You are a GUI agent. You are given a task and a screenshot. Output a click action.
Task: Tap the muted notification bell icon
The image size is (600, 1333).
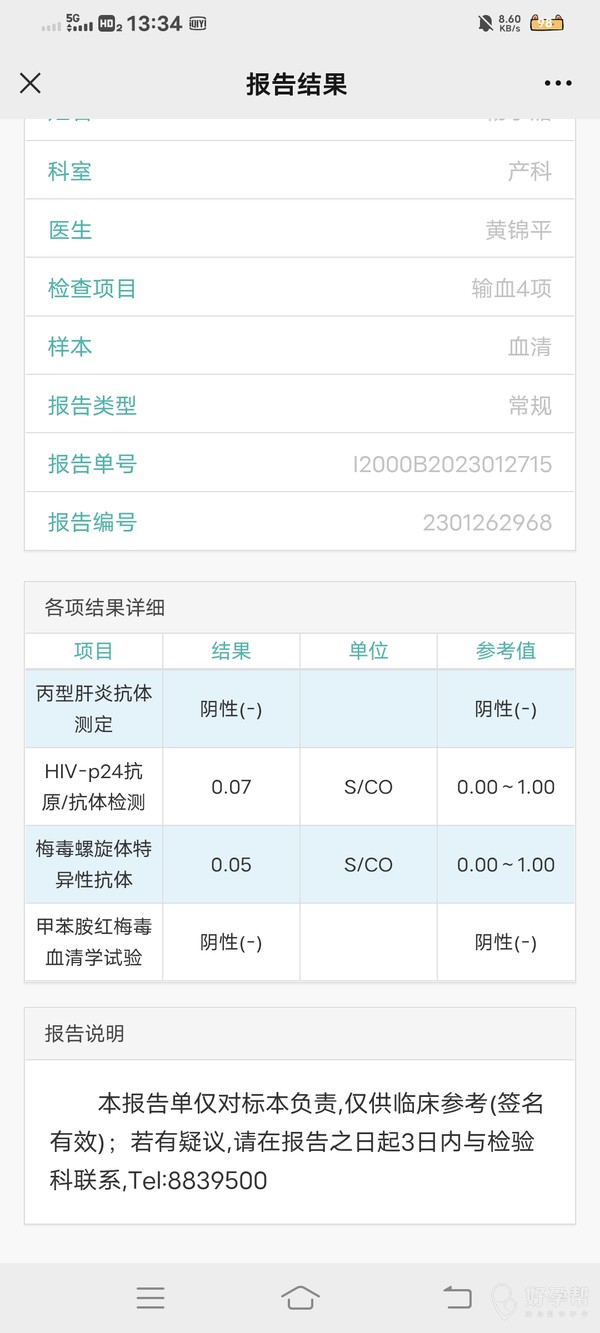486,22
